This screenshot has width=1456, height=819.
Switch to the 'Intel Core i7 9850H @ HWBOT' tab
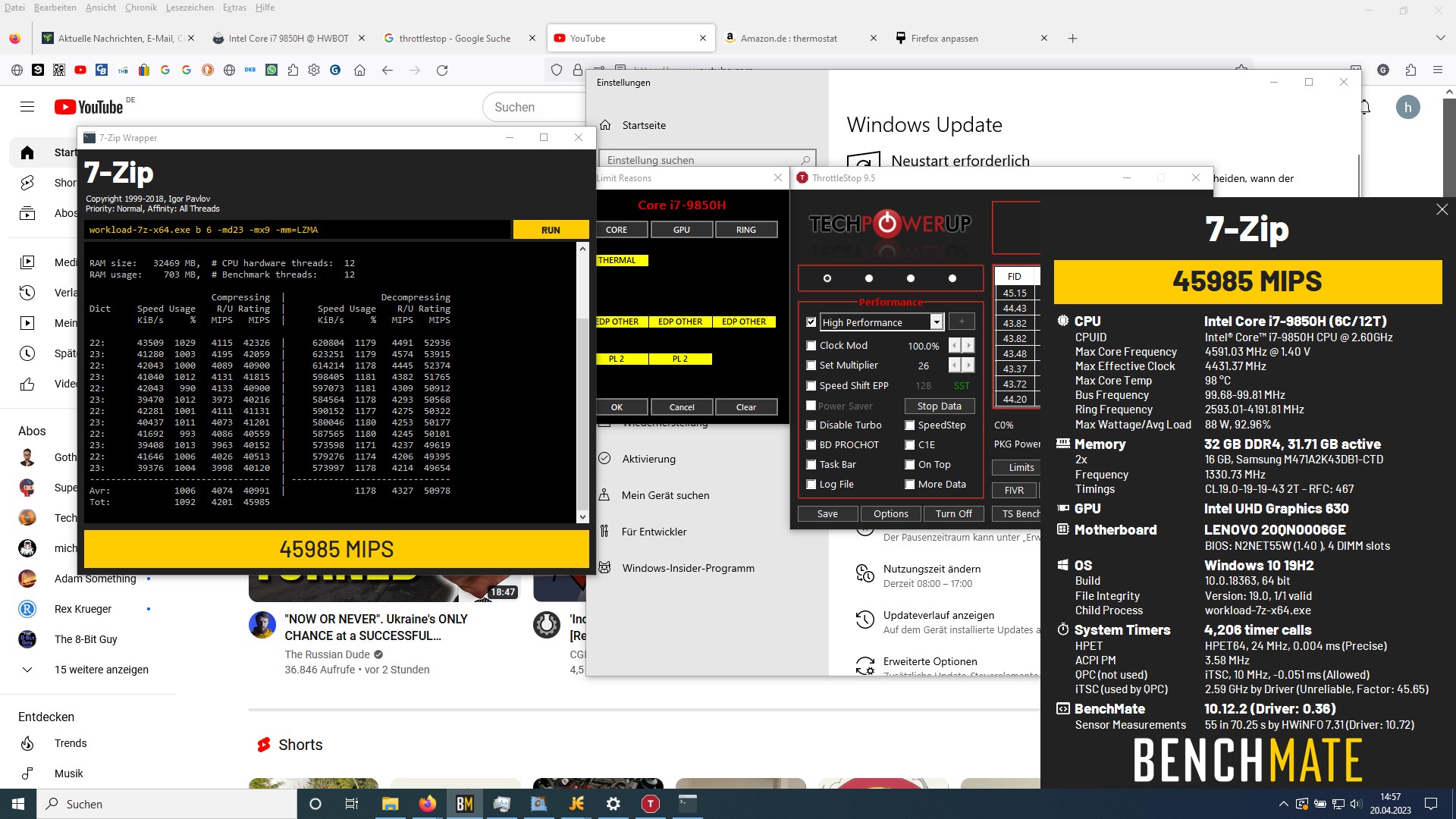(289, 38)
